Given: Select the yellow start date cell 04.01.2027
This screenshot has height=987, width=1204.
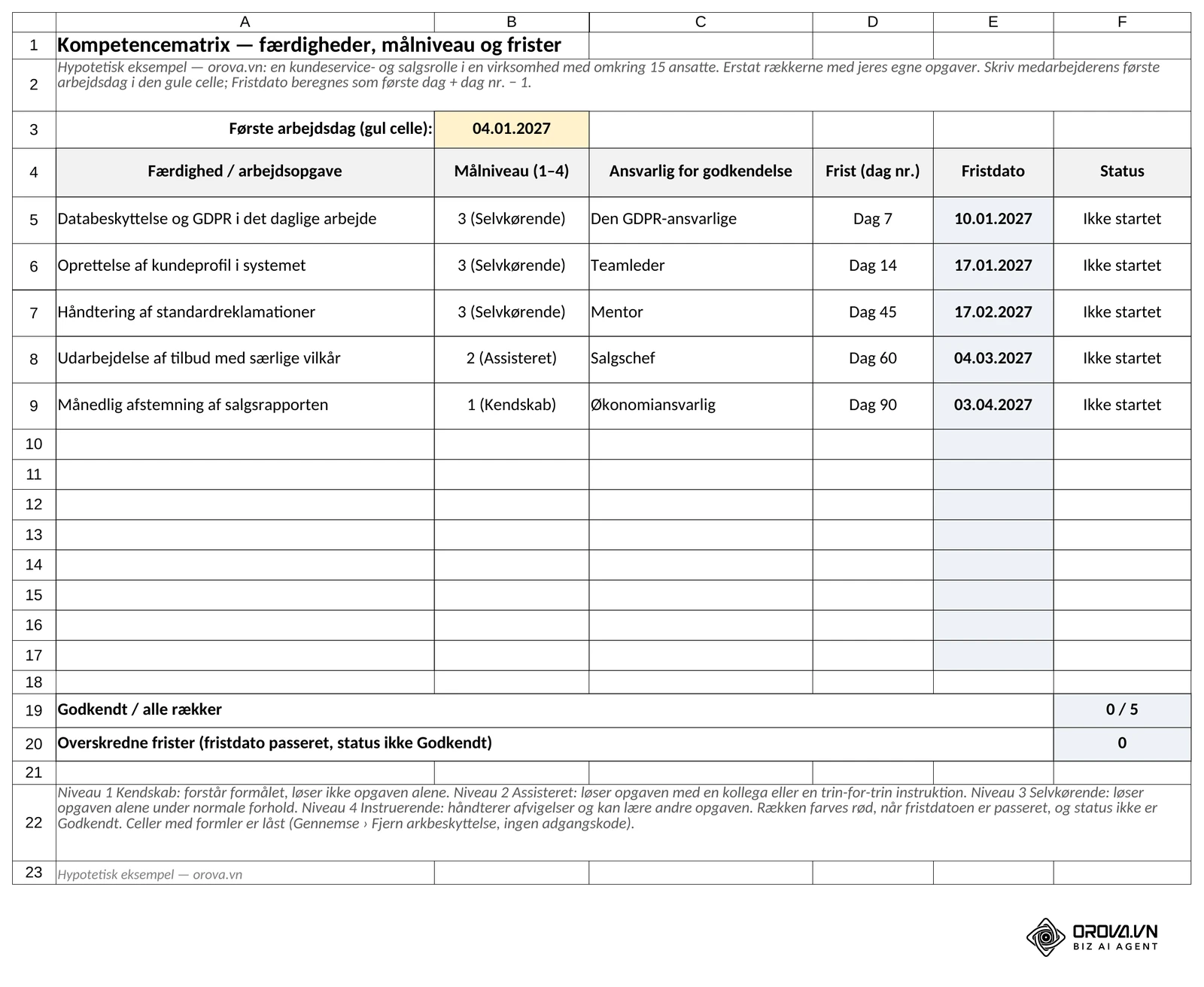Looking at the screenshot, I should coord(512,129).
